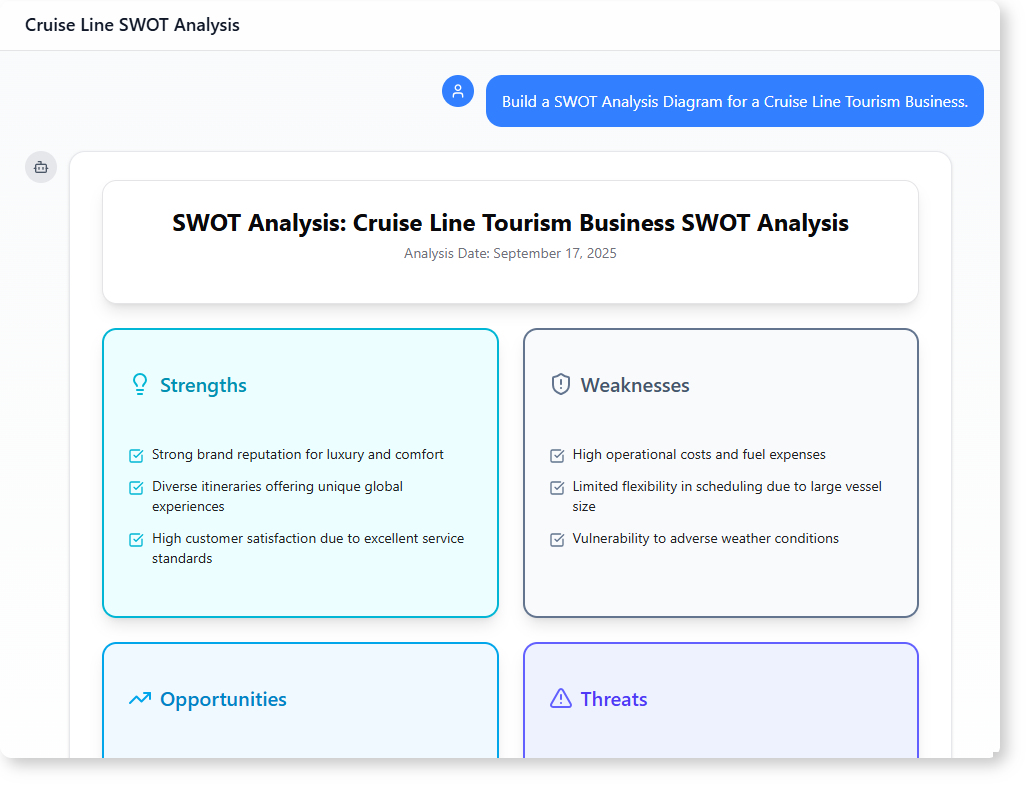Screen dimensions: 1028x788
Task: Click the Strengths lightbulb icon
Action: [x=140, y=385]
